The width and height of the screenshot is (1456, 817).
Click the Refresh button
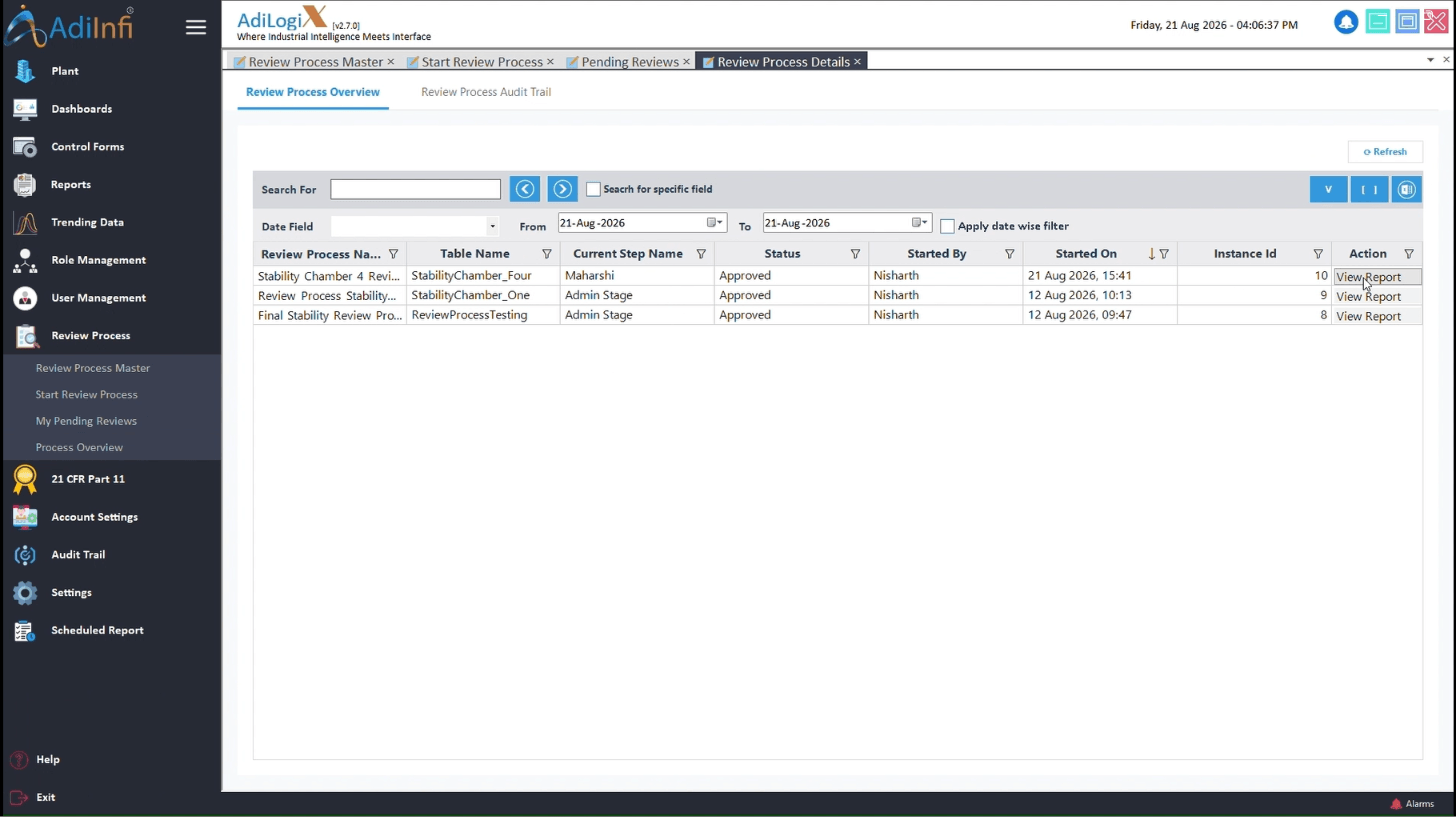tap(1385, 152)
